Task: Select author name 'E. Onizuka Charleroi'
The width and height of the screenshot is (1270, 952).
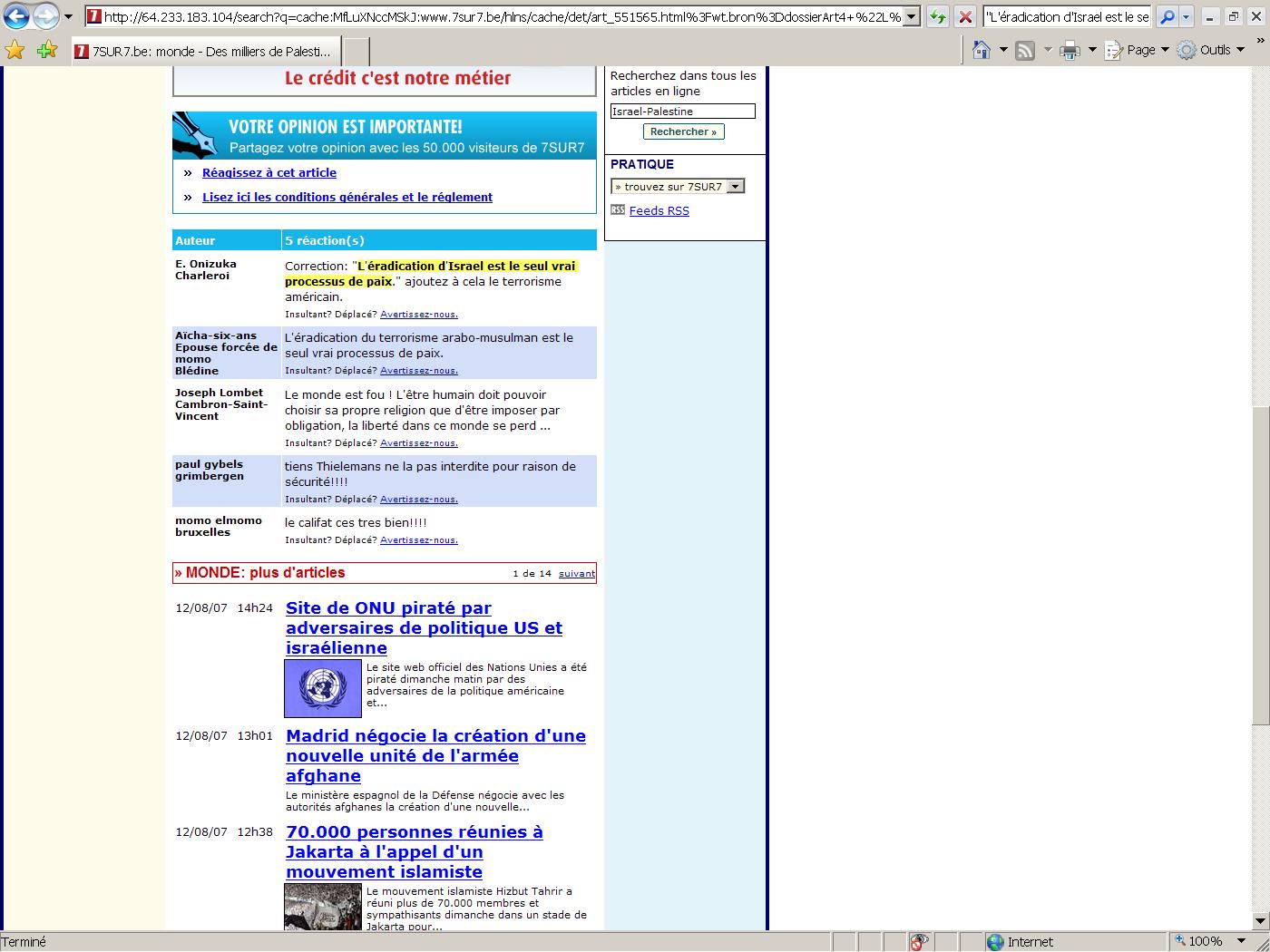Action: [206, 269]
